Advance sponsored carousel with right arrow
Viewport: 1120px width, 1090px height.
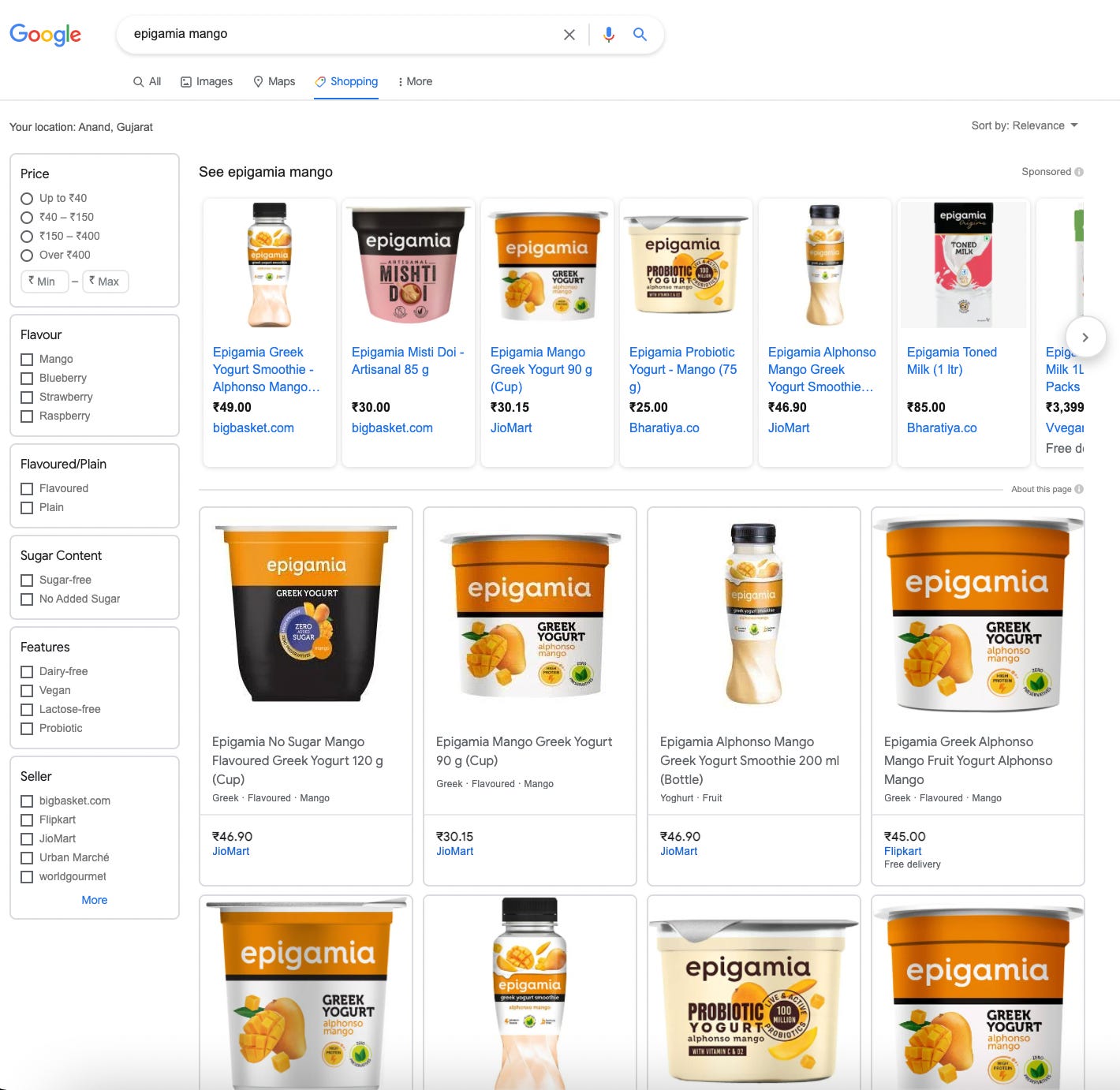point(1085,337)
